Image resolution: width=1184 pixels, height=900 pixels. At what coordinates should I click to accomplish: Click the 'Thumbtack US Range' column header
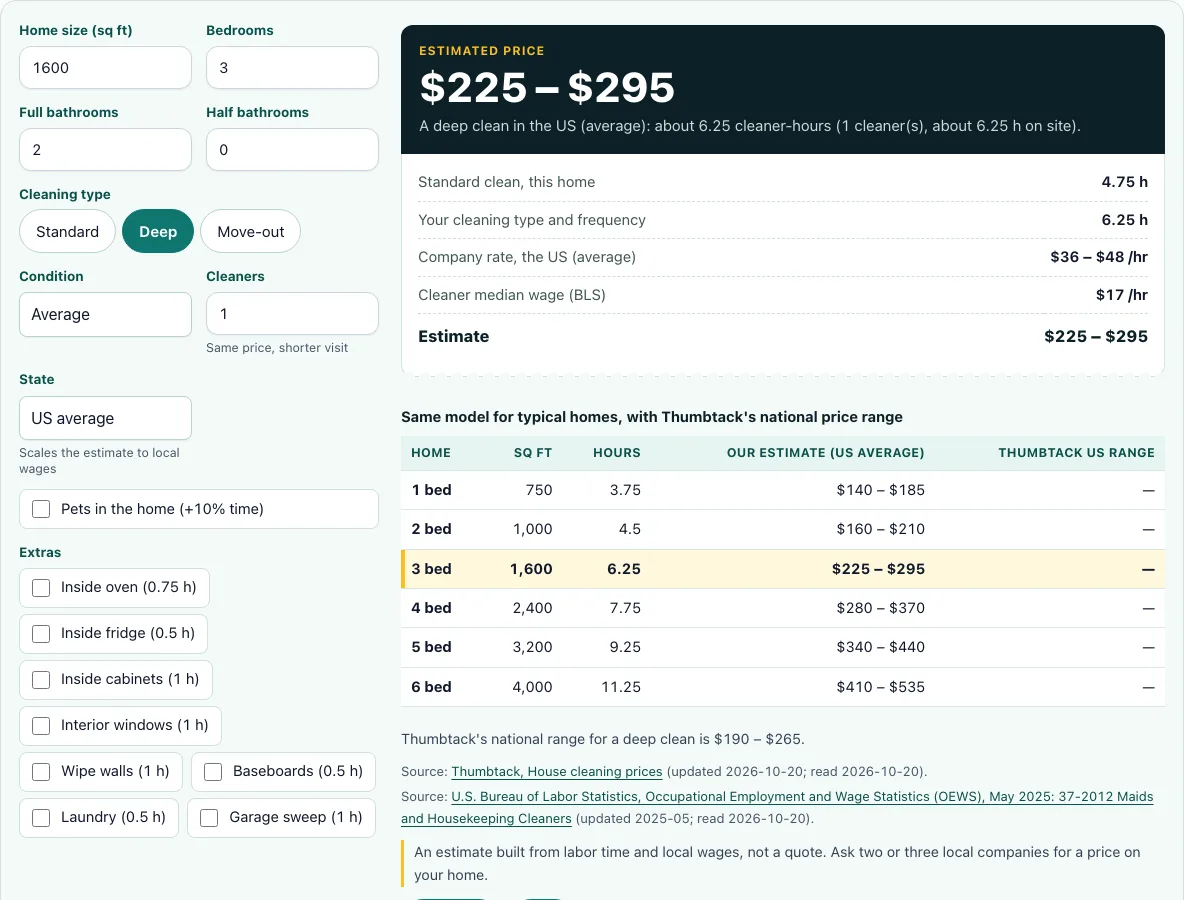pos(1076,453)
